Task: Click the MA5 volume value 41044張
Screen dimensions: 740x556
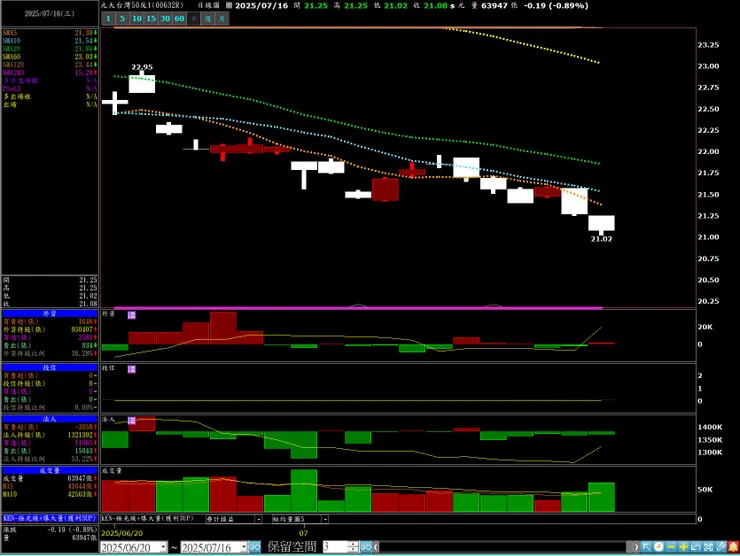Action: (81, 487)
